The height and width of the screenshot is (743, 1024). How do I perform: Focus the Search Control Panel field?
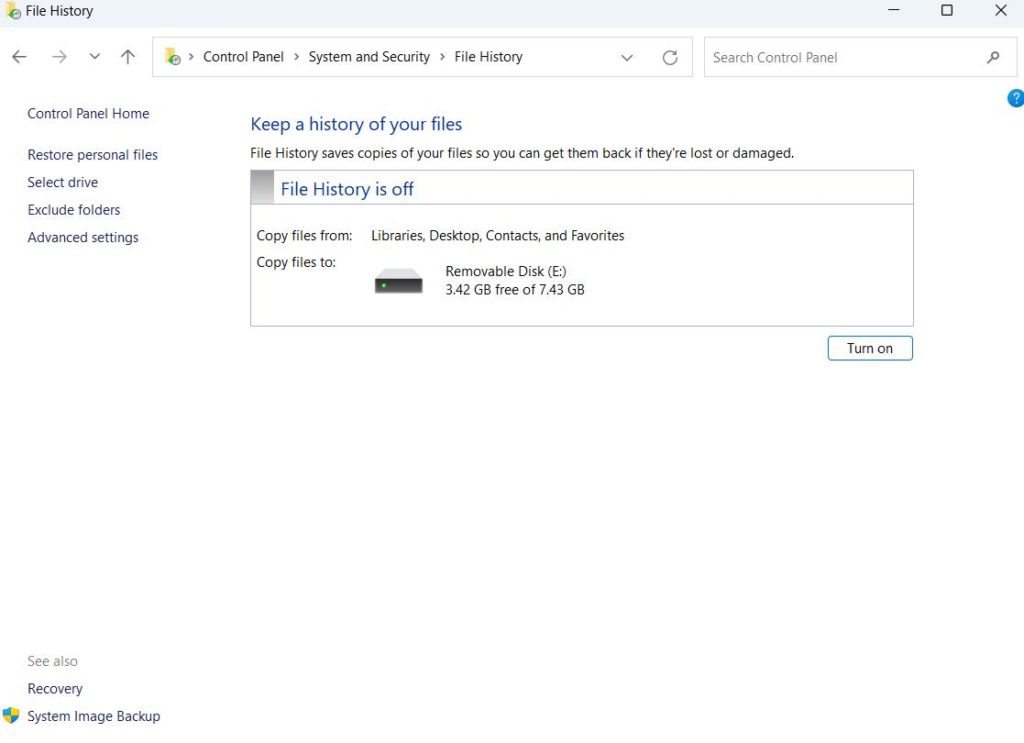pos(860,57)
